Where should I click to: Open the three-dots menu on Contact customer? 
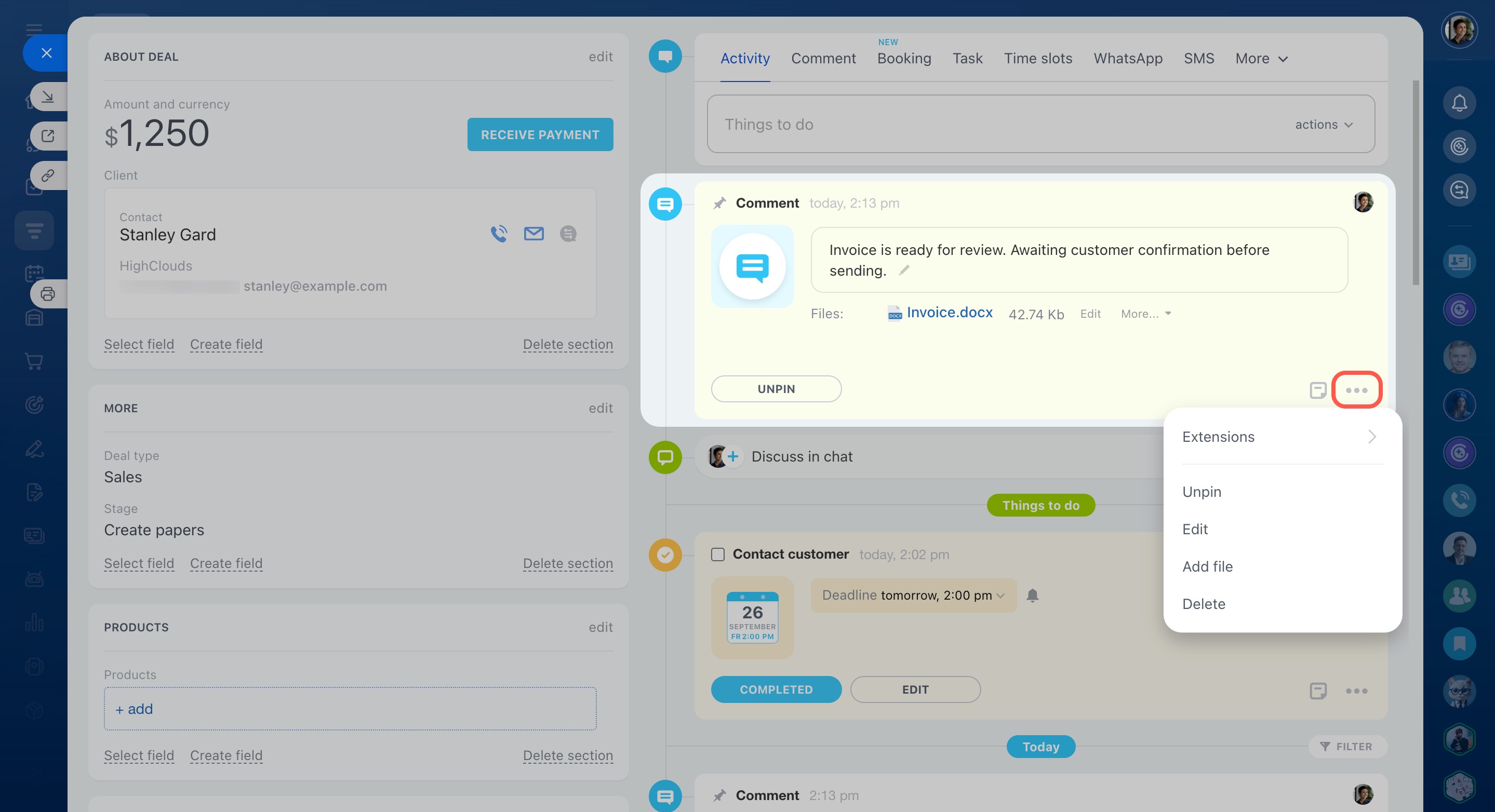coord(1356,691)
